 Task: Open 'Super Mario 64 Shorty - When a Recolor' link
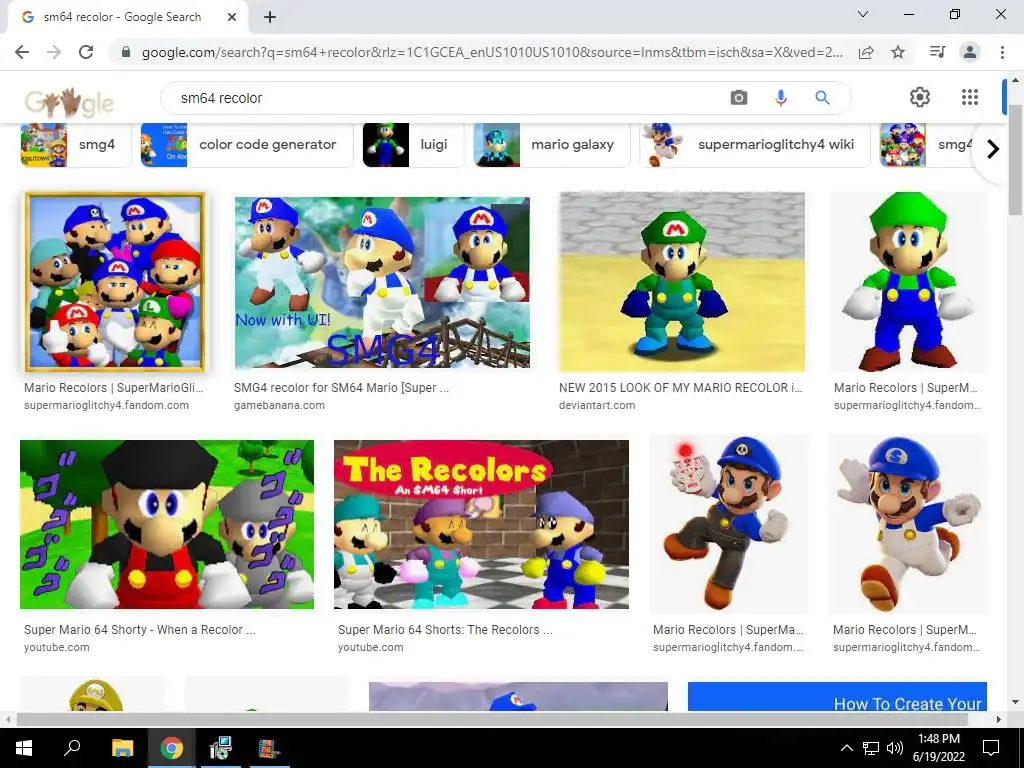click(140, 630)
